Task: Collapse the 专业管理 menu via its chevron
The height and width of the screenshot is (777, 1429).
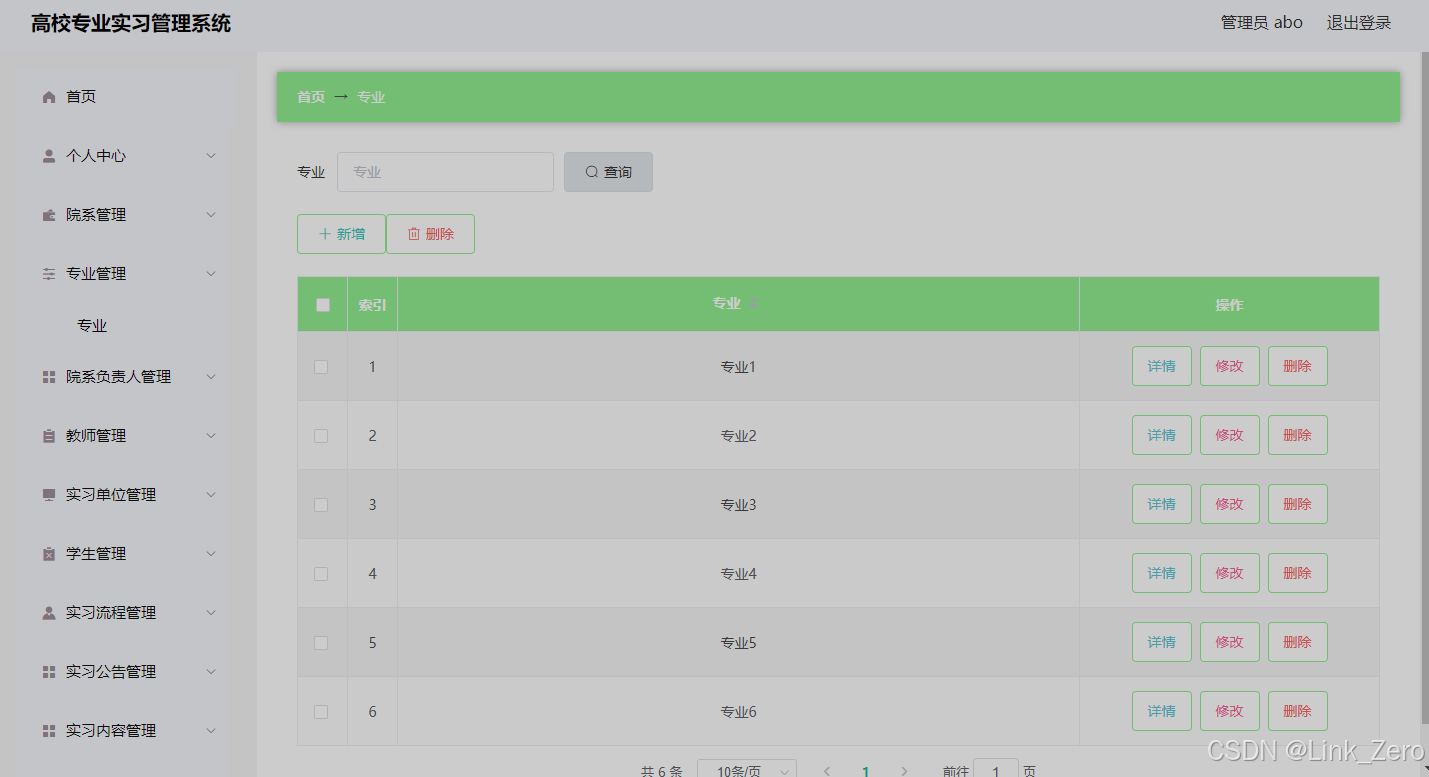Action: [x=211, y=272]
